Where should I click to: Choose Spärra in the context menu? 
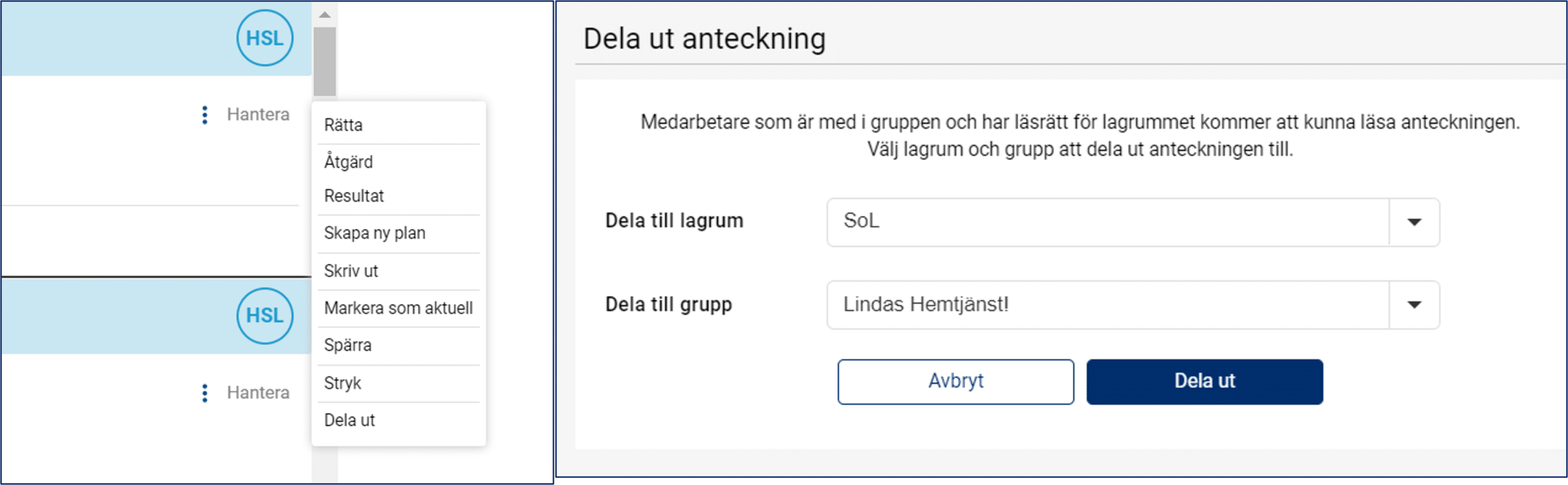[348, 345]
